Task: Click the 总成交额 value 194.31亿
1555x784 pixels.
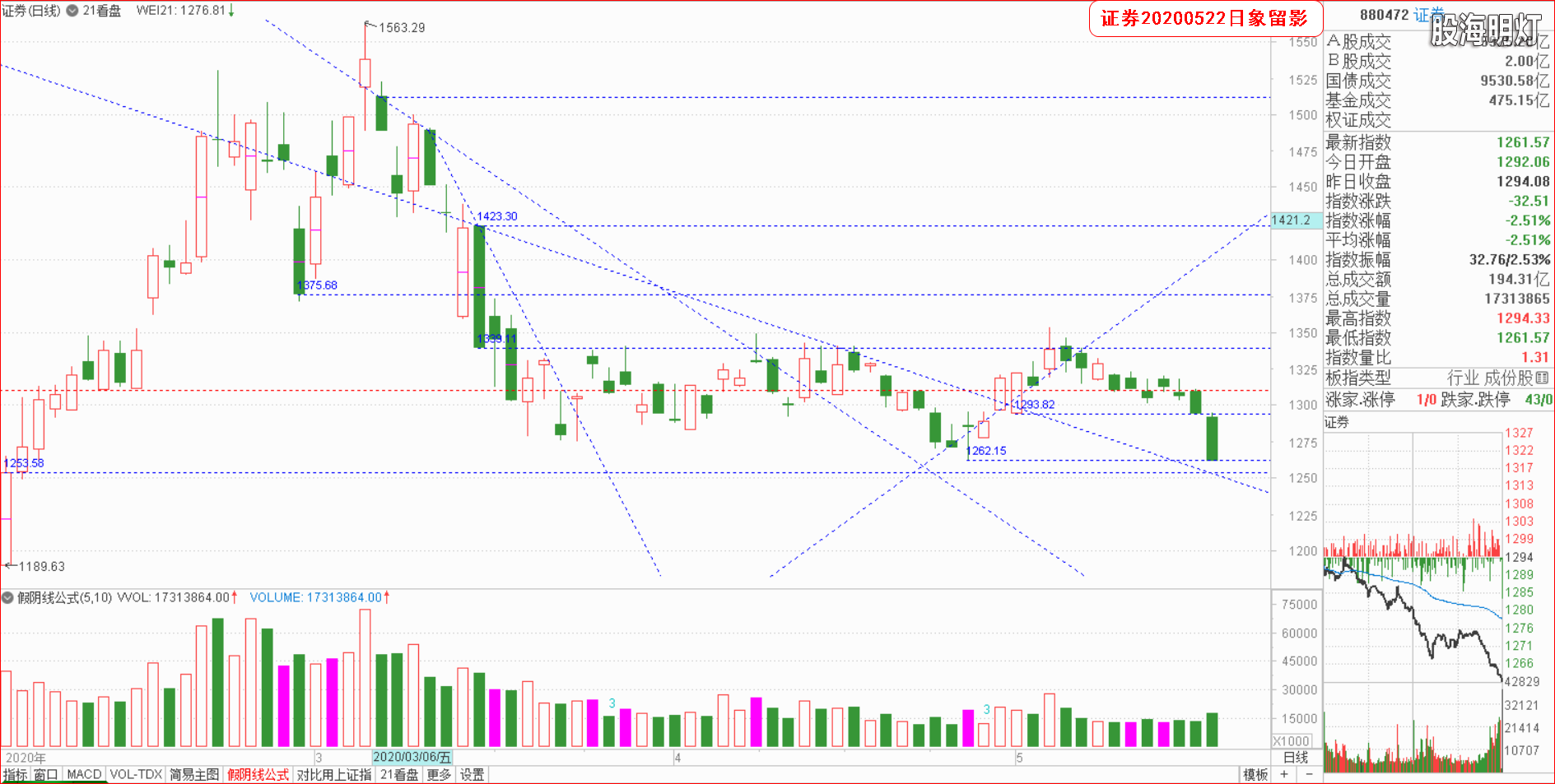Action: [x=1519, y=280]
